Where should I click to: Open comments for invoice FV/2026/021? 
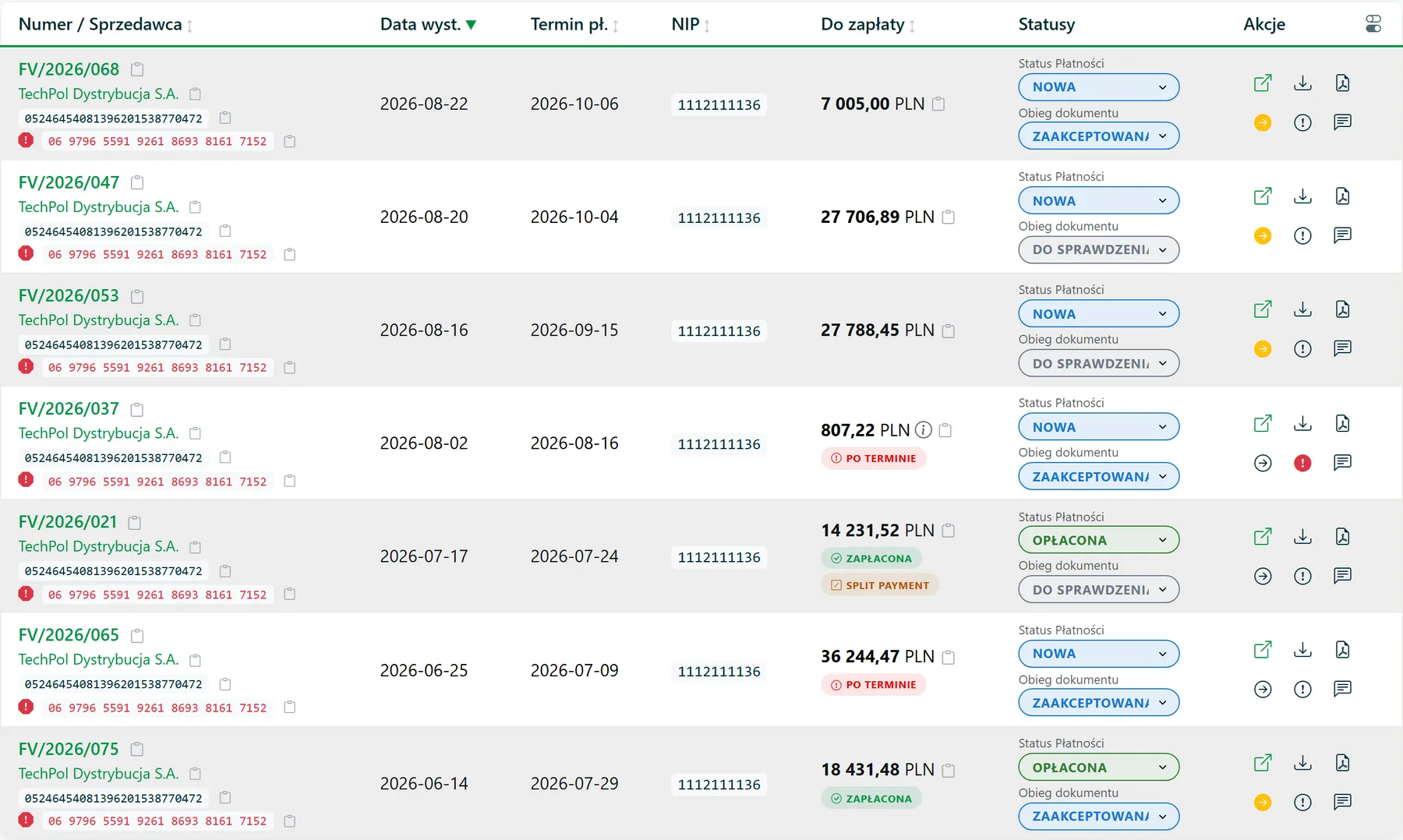point(1342,576)
